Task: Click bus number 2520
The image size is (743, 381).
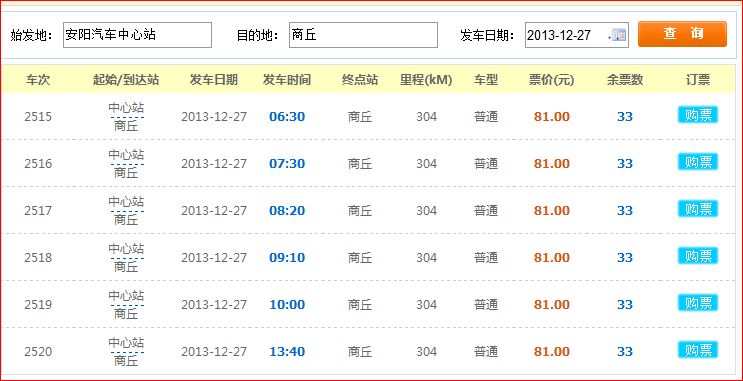Action: coord(38,352)
